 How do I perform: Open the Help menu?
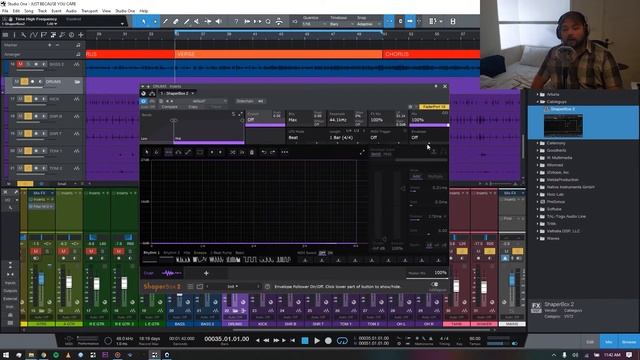point(144,11)
